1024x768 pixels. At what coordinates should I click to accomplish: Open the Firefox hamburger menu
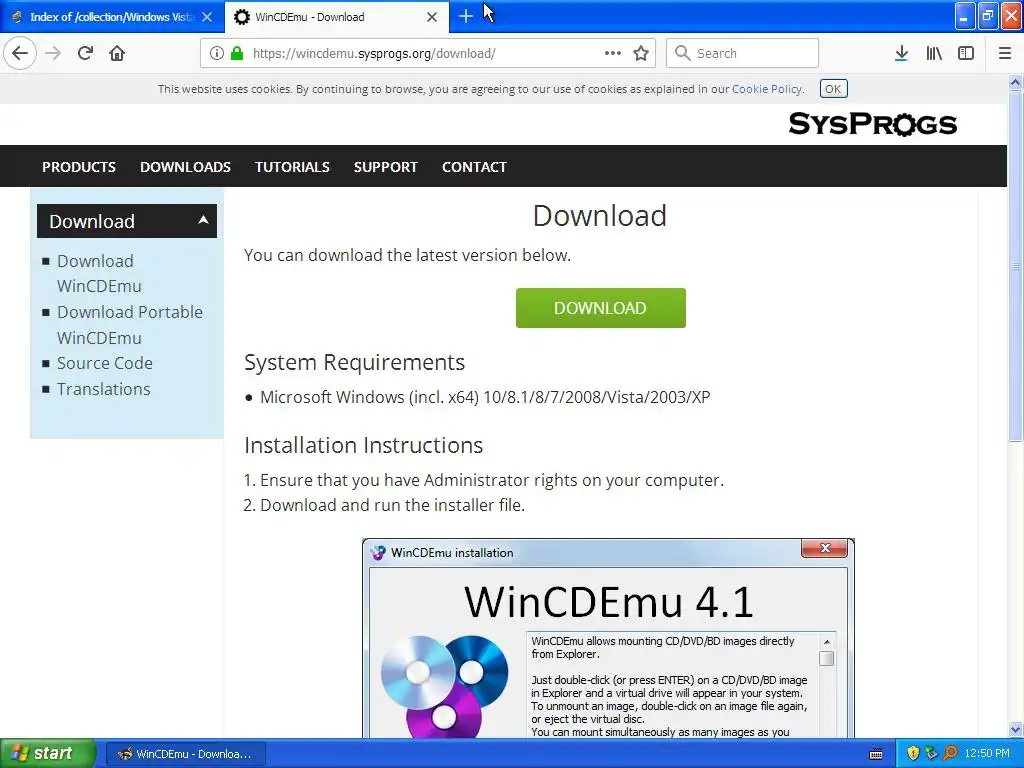[1005, 53]
